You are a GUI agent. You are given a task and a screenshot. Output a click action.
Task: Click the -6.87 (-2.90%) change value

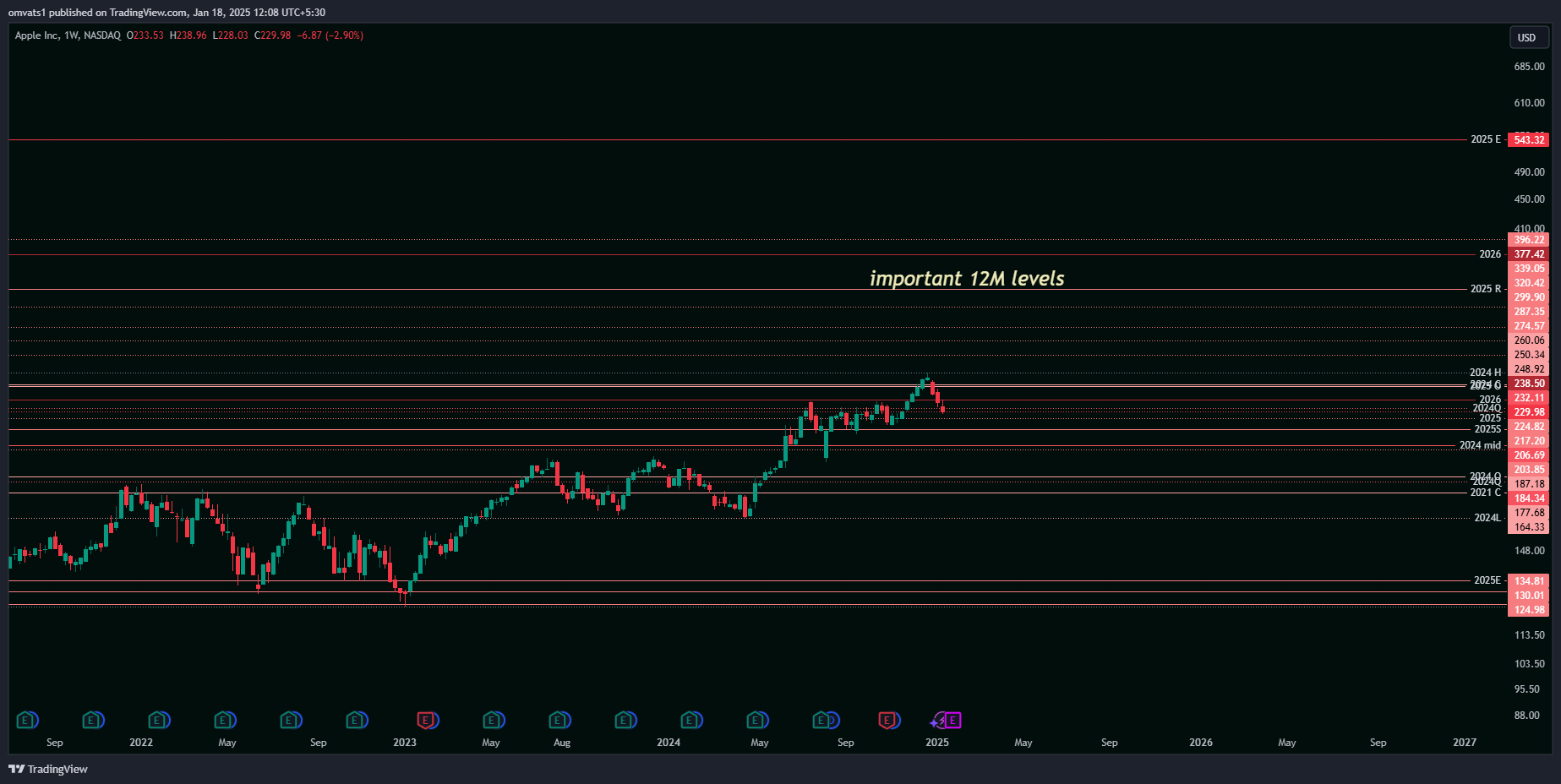tap(330, 35)
